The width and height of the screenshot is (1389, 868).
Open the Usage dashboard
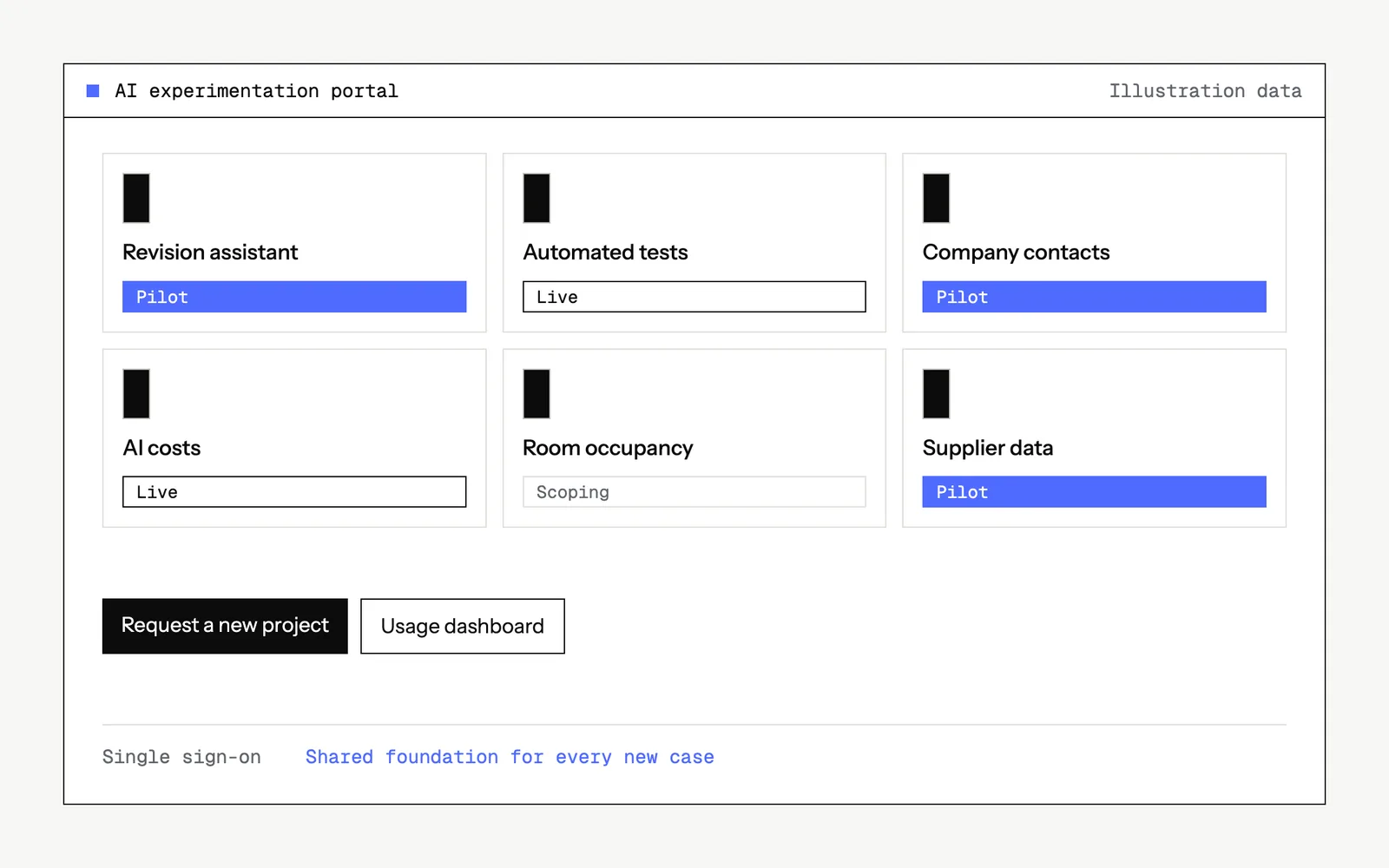point(463,626)
